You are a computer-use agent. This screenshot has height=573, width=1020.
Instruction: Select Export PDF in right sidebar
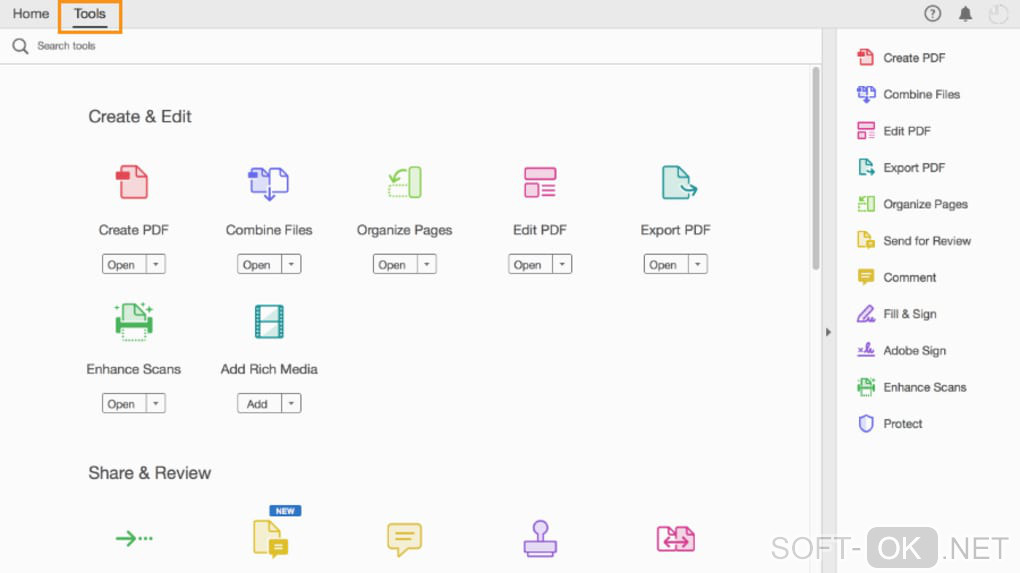tap(902, 167)
